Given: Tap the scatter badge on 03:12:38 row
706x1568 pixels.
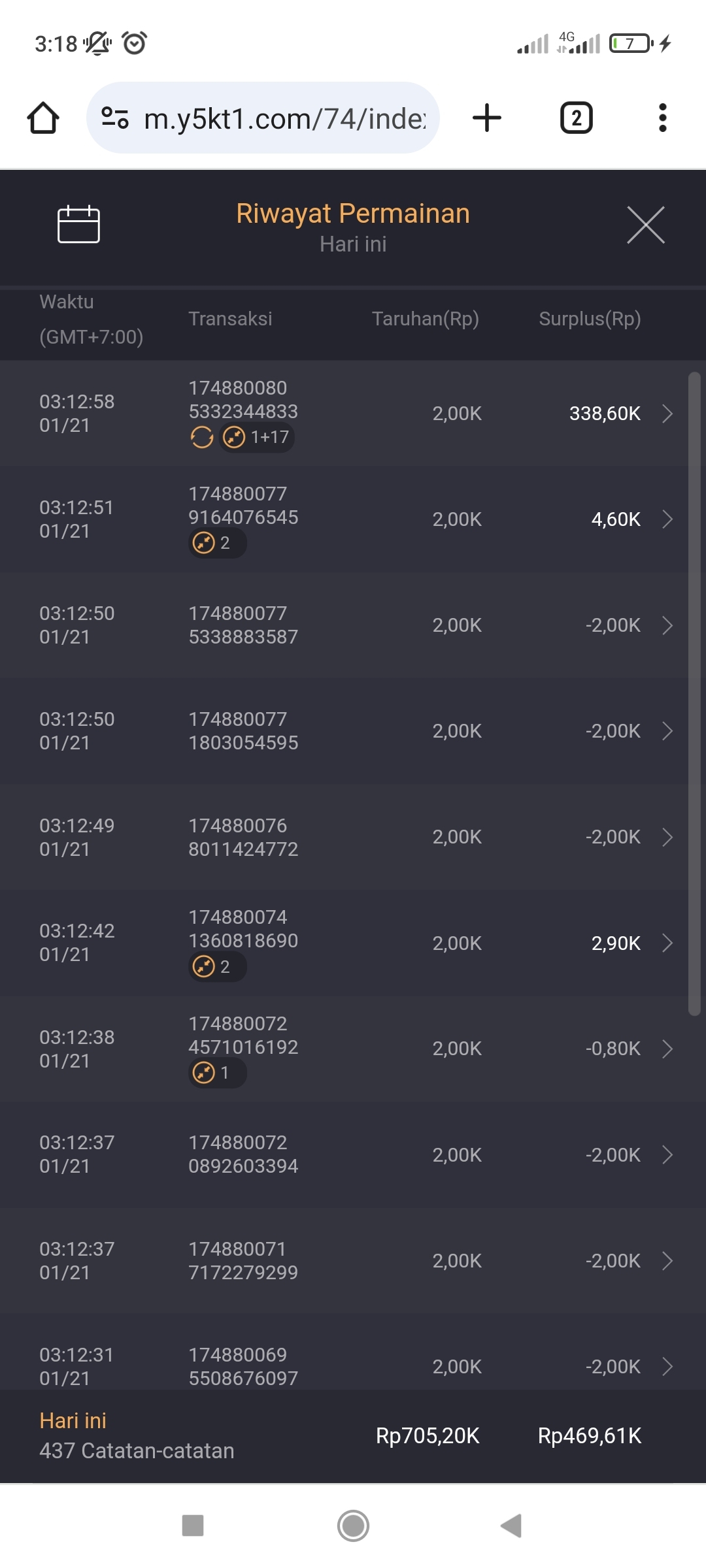Looking at the screenshot, I should click(217, 1073).
